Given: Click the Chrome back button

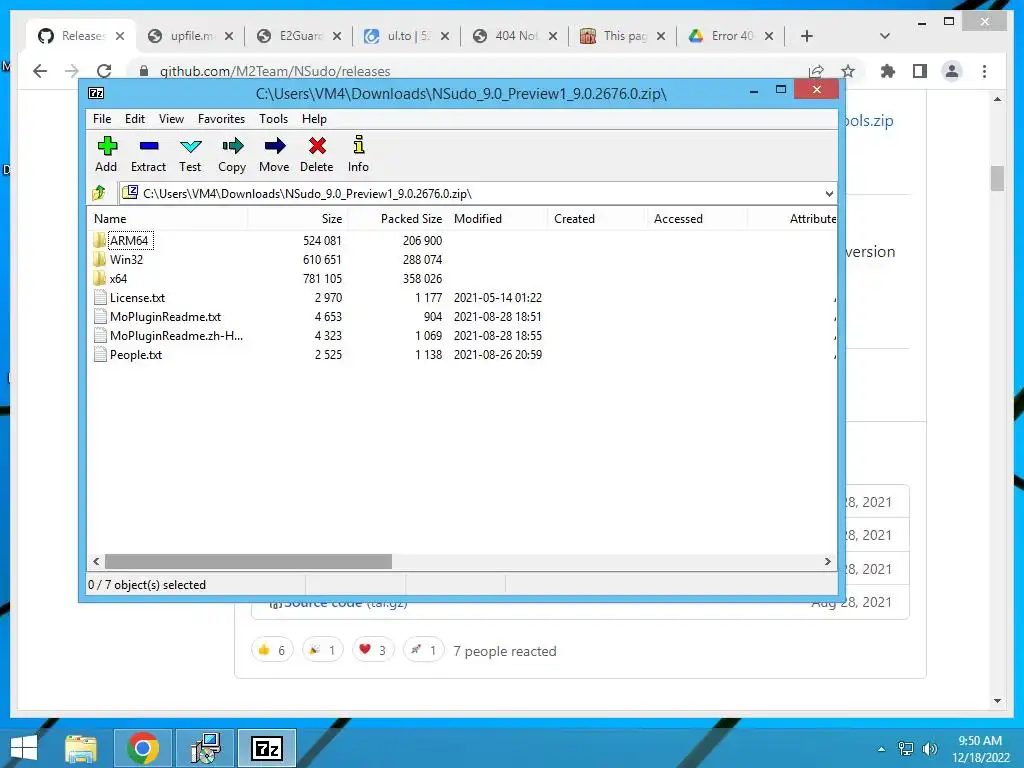Looking at the screenshot, I should pos(40,71).
